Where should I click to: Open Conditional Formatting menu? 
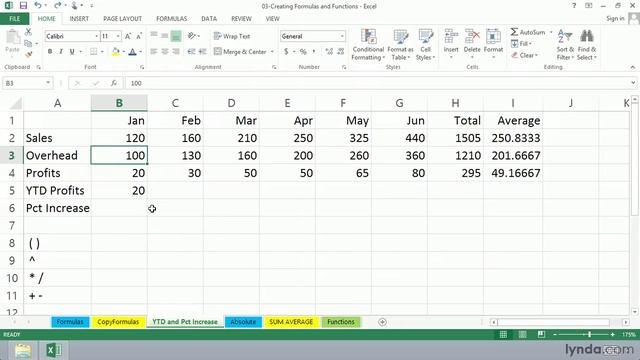tap(368, 45)
